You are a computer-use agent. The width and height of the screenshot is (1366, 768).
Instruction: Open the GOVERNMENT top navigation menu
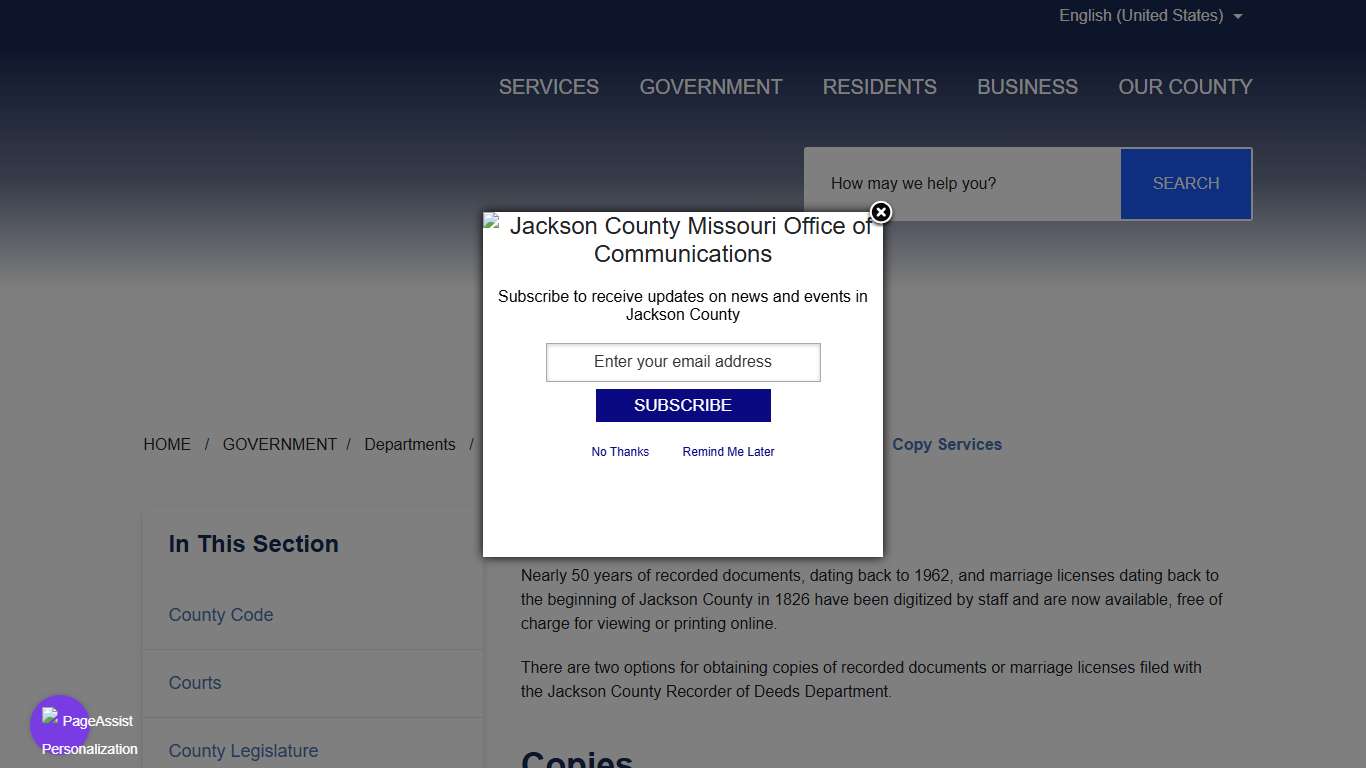pyautogui.click(x=710, y=87)
